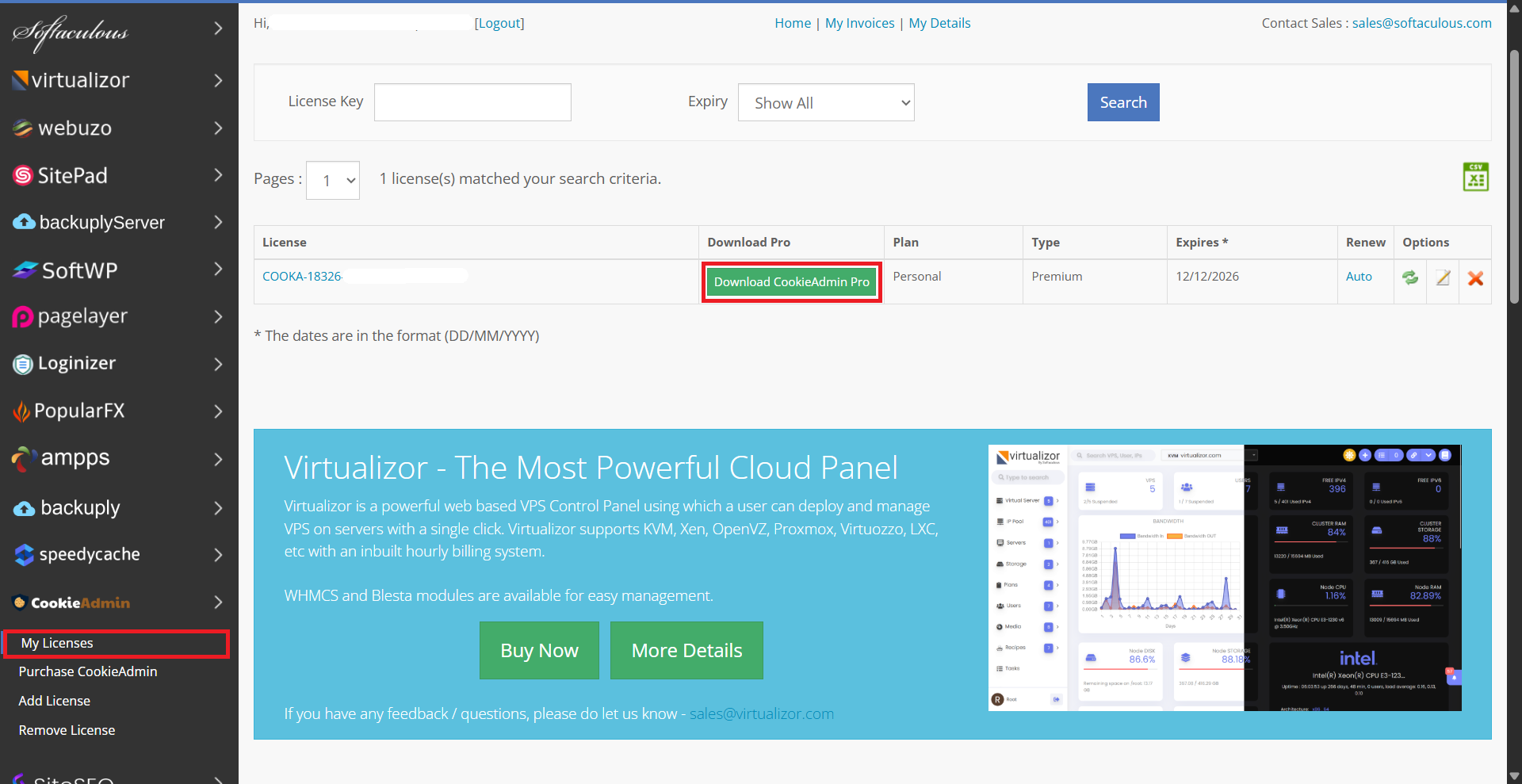Click into the License Key input field
The width and height of the screenshot is (1522, 784).
(x=472, y=102)
